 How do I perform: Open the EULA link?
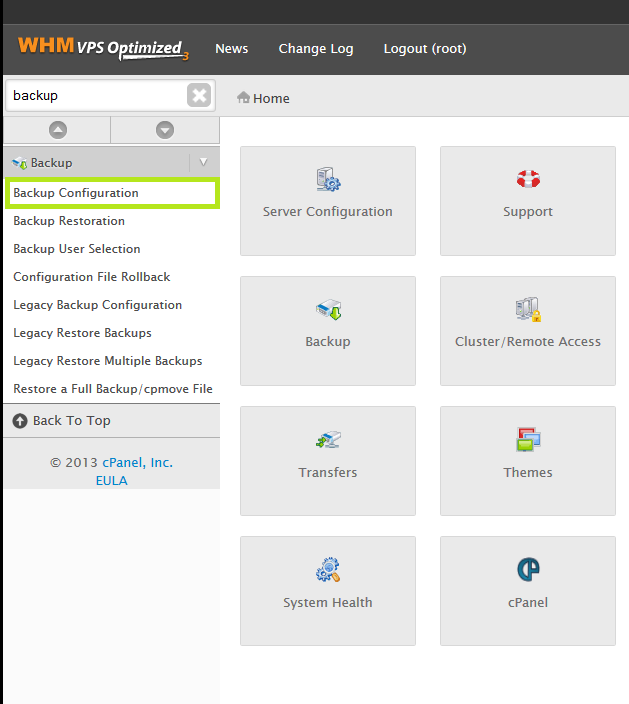tap(111, 481)
